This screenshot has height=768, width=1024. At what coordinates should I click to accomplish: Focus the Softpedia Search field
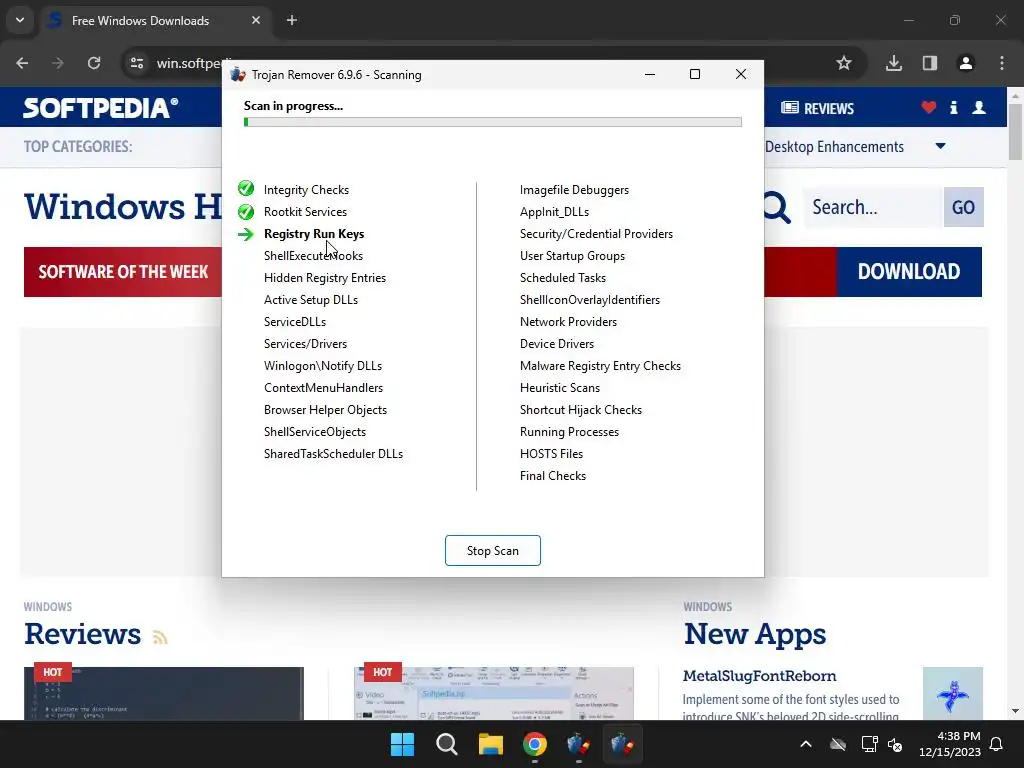point(873,208)
